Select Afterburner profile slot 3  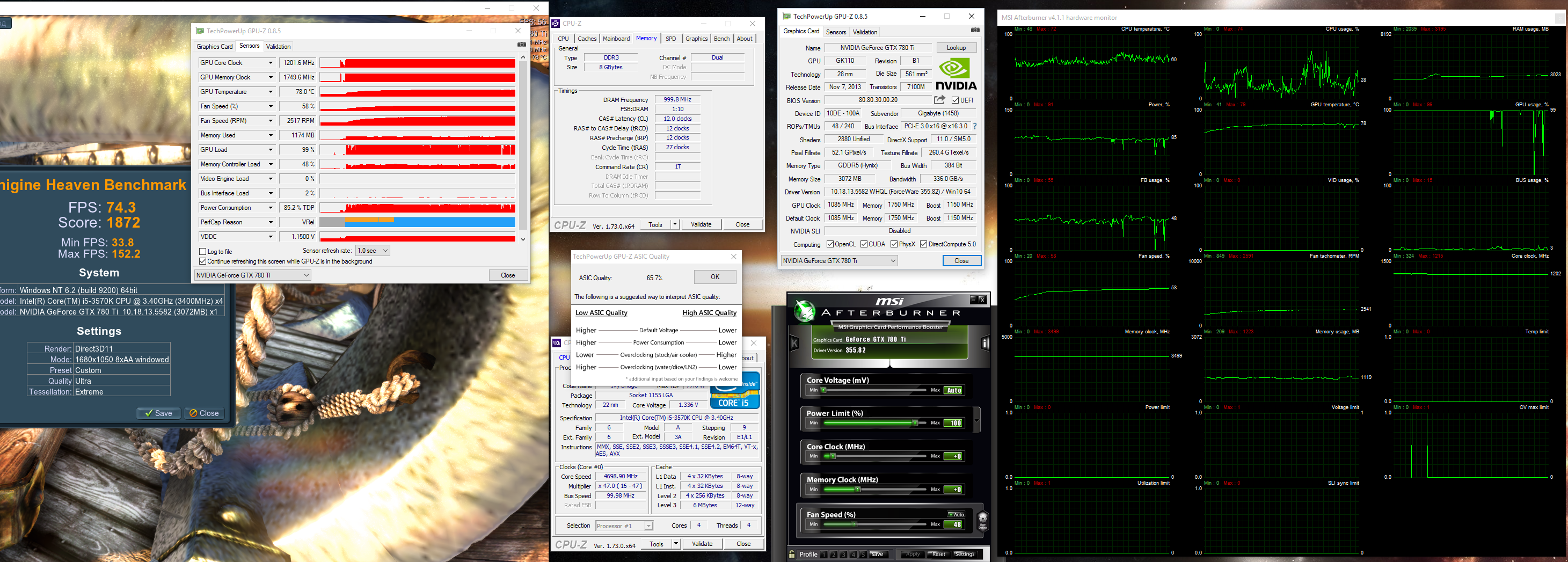[x=843, y=554]
